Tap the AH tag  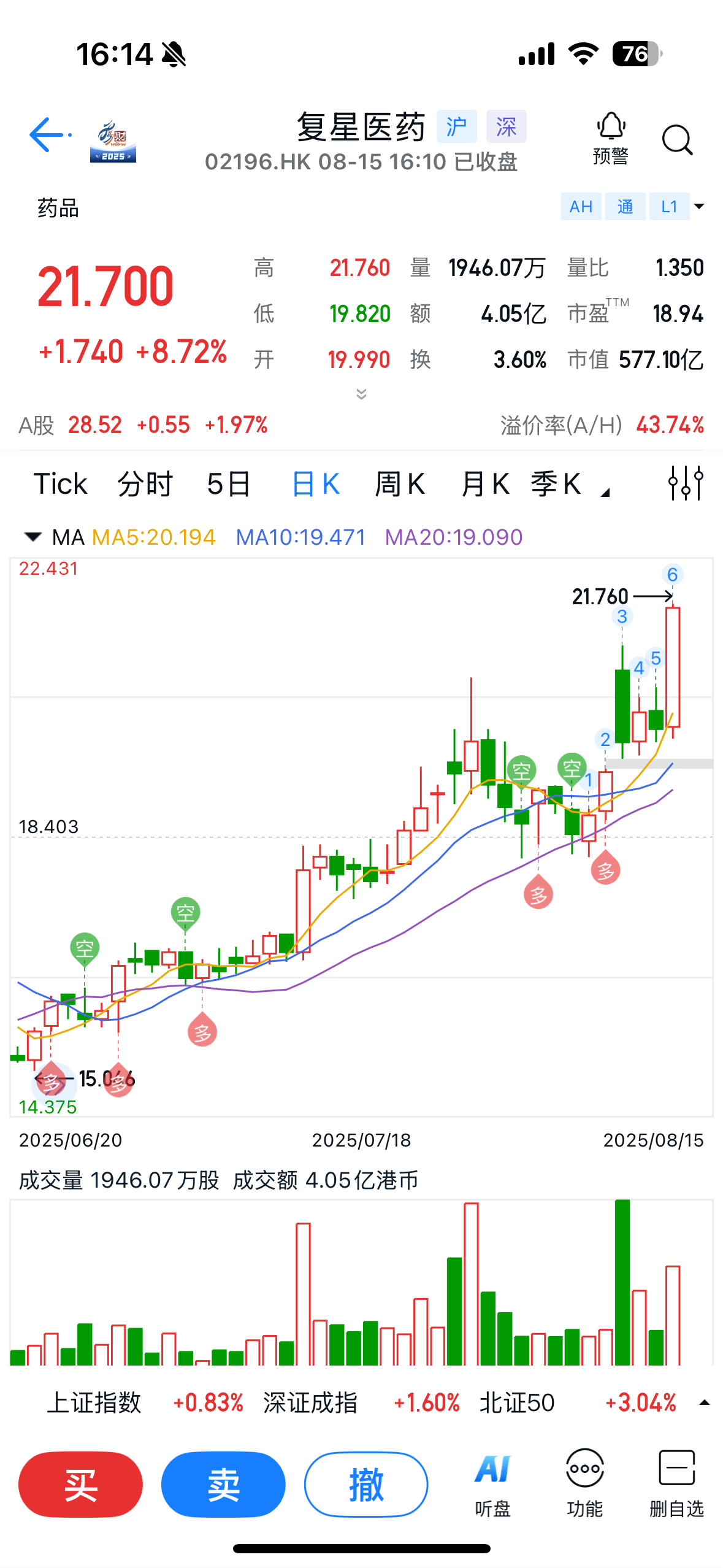pos(581,206)
